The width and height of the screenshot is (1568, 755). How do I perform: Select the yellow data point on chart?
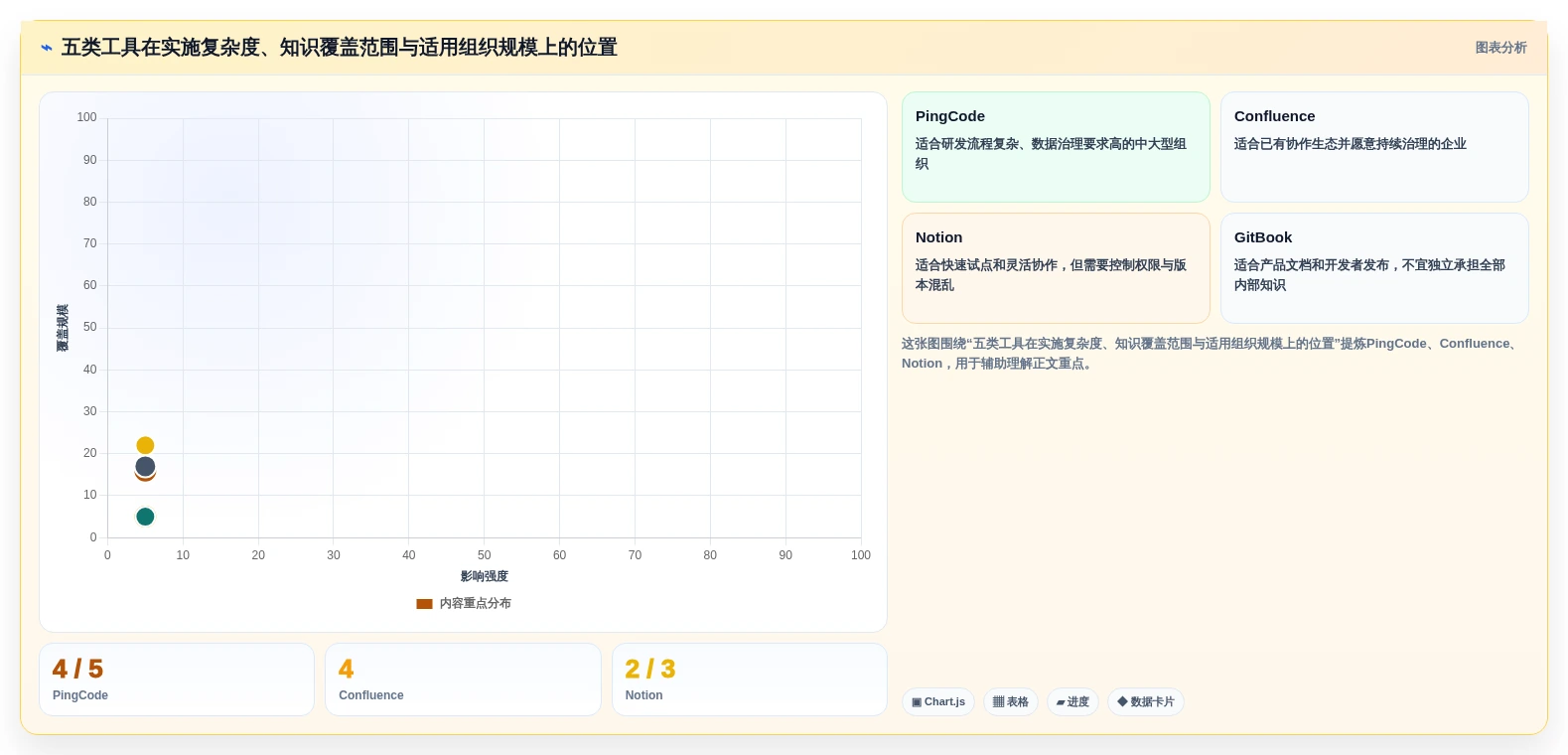[x=145, y=445]
